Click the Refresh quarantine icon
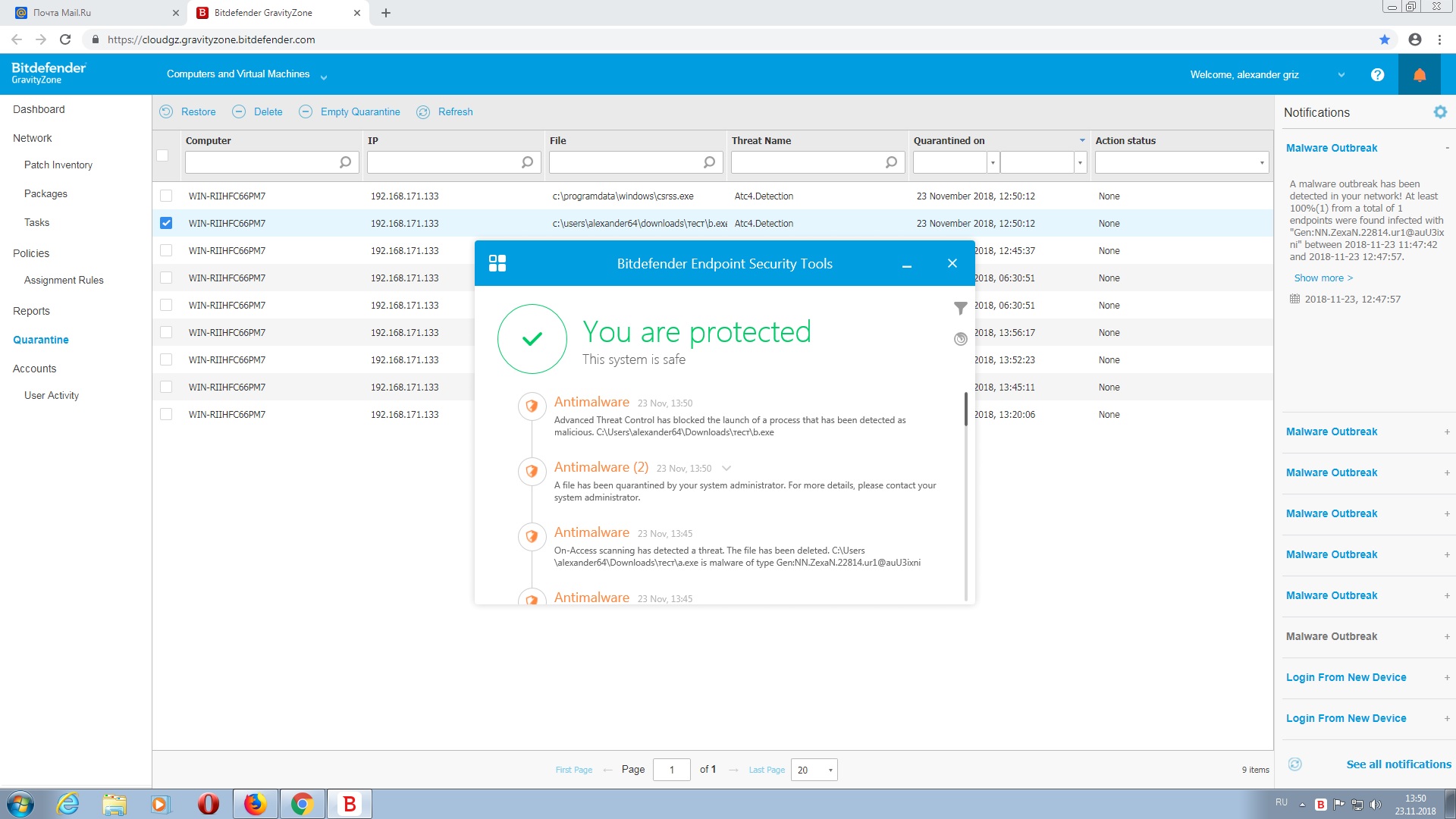The height and width of the screenshot is (819, 1456). pyautogui.click(x=423, y=111)
